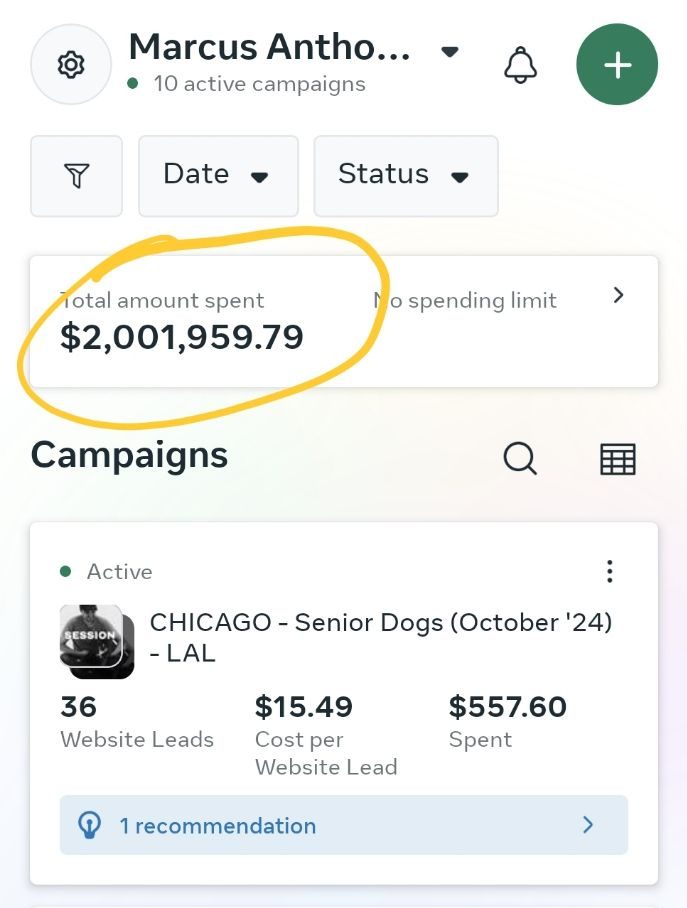Switch to table view icon
The image size is (687, 908).
coord(617,459)
